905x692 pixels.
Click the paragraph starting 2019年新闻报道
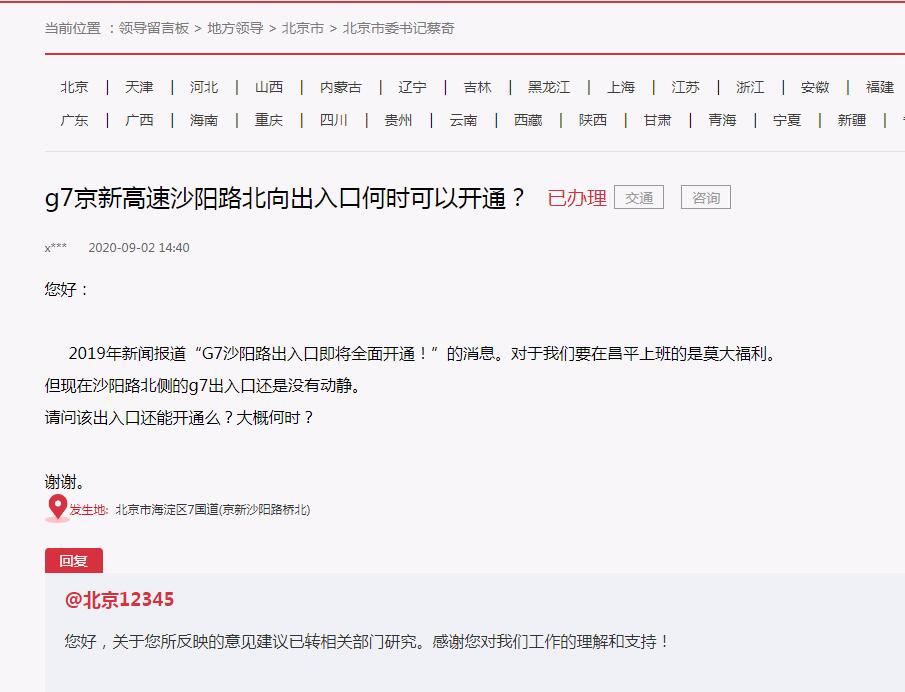(422, 353)
